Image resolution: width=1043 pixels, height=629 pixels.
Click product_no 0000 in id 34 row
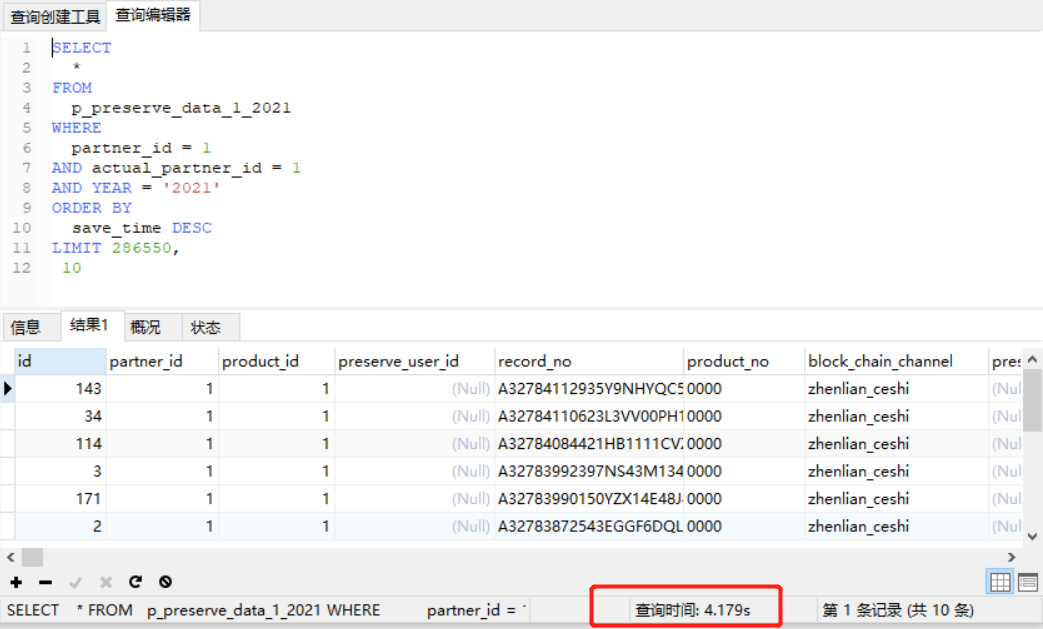(744, 416)
